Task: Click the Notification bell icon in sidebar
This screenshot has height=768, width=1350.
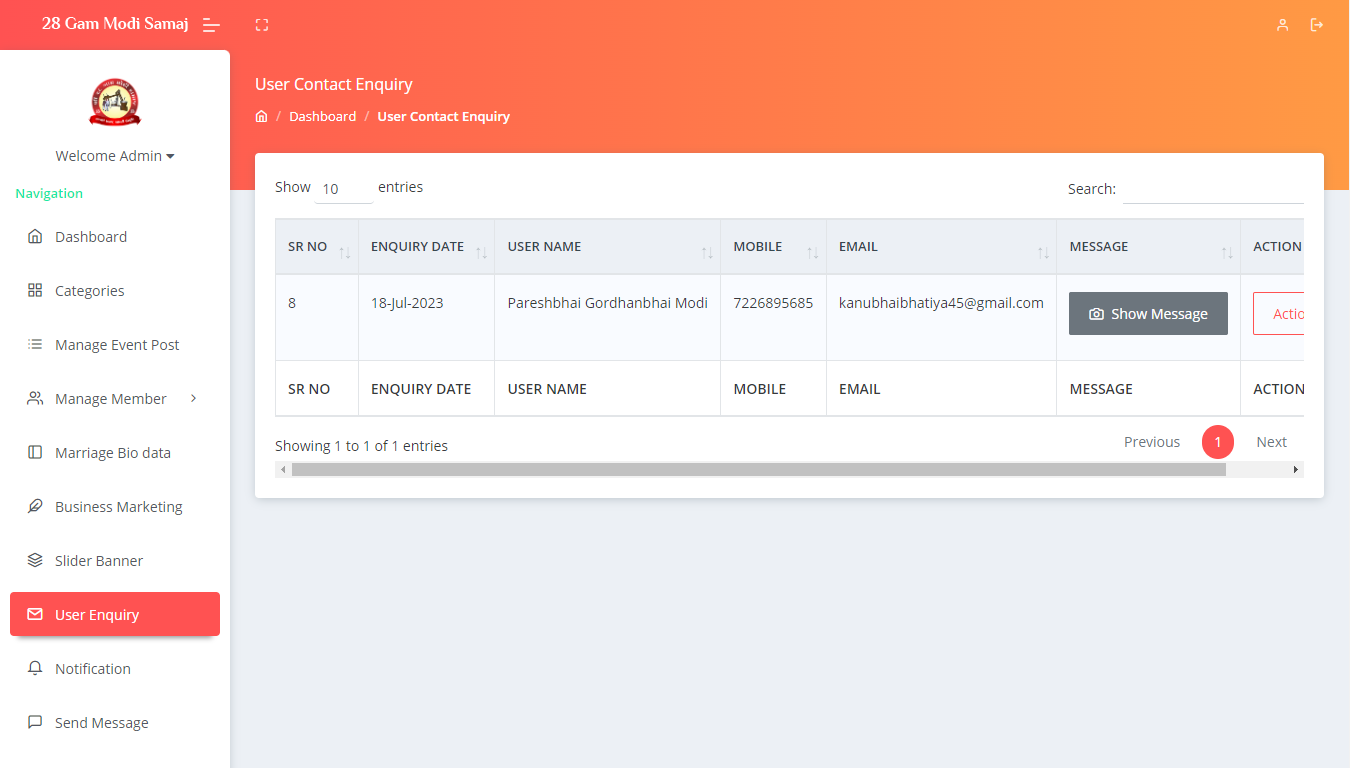Action: click(x=35, y=668)
